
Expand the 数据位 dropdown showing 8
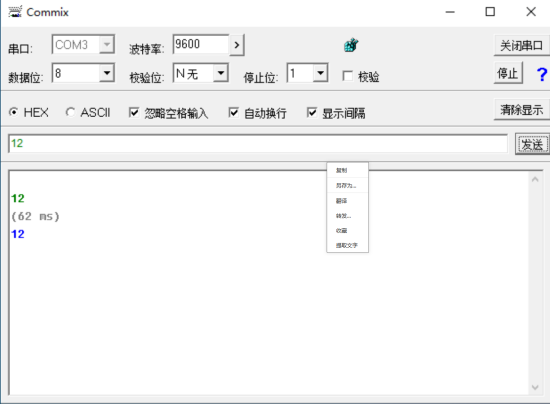106,73
